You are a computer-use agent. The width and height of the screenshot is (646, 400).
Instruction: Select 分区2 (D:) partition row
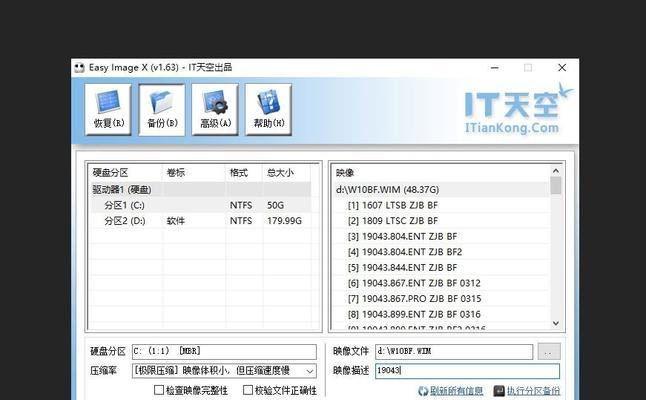pos(200,221)
